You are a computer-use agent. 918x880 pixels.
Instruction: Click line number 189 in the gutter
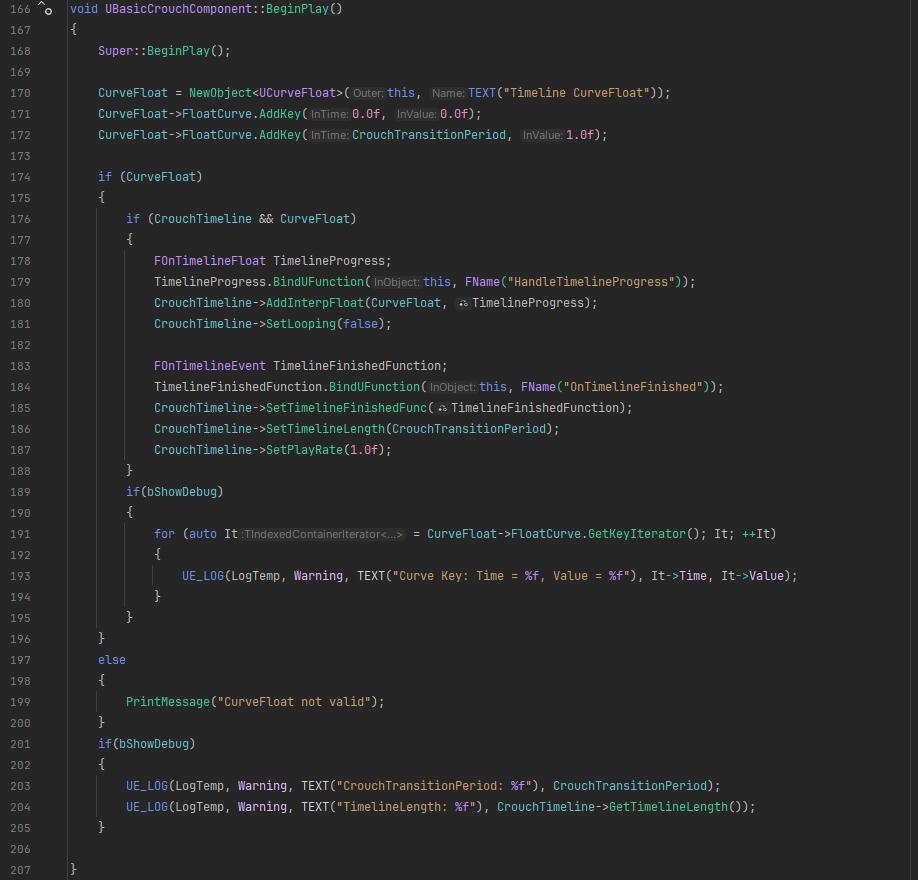(18, 492)
